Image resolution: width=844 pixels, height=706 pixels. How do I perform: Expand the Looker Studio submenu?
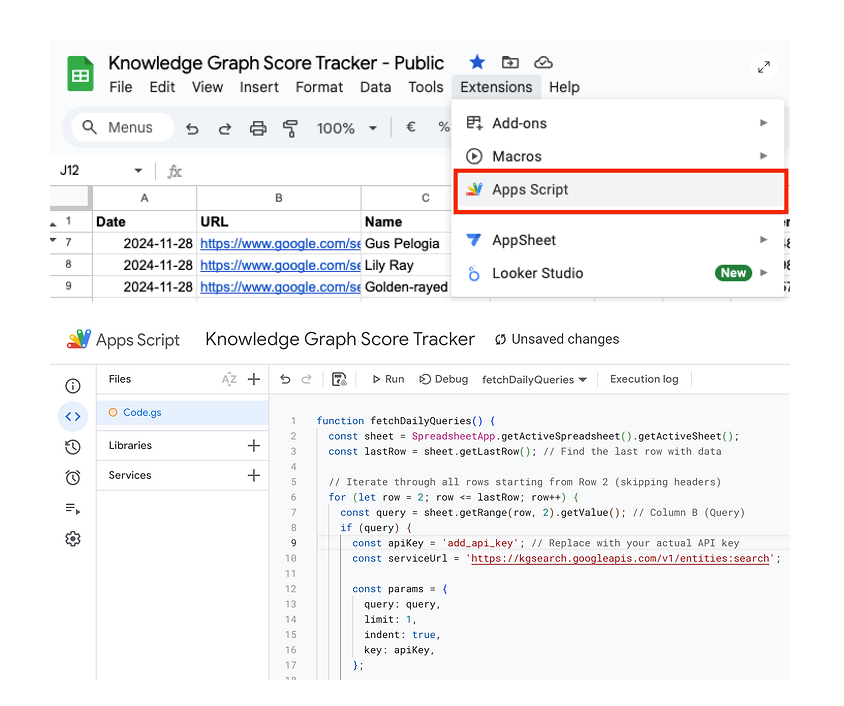pyautogui.click(x=617, y=273)
